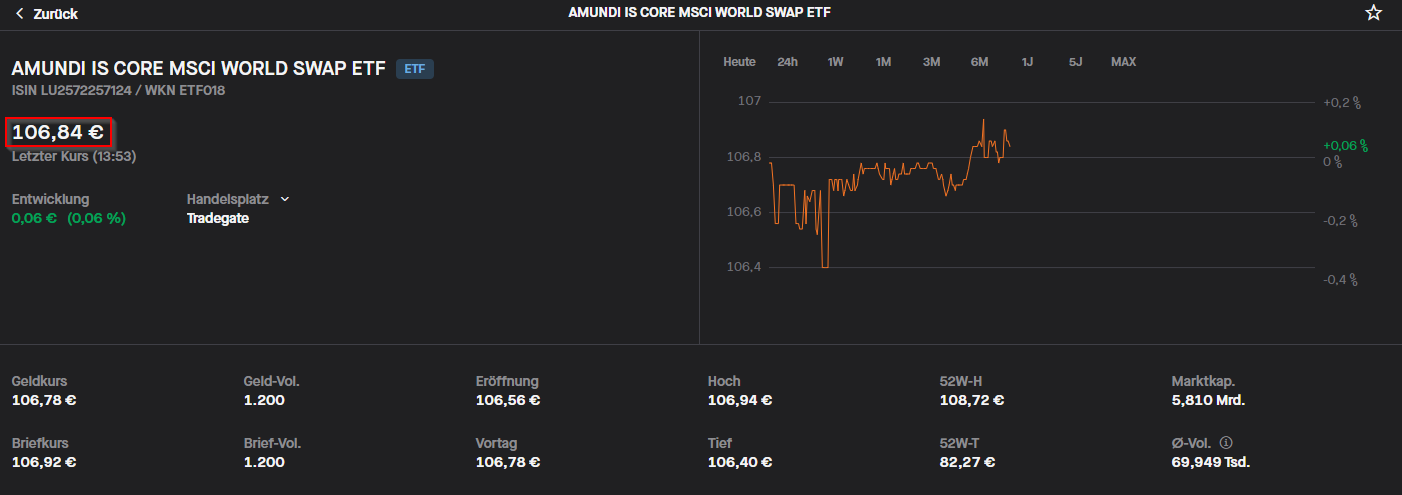Click the 106,84 € current price
Image resolution: width=1402 pixels, height=495 pixels.
tap(58, 131)
